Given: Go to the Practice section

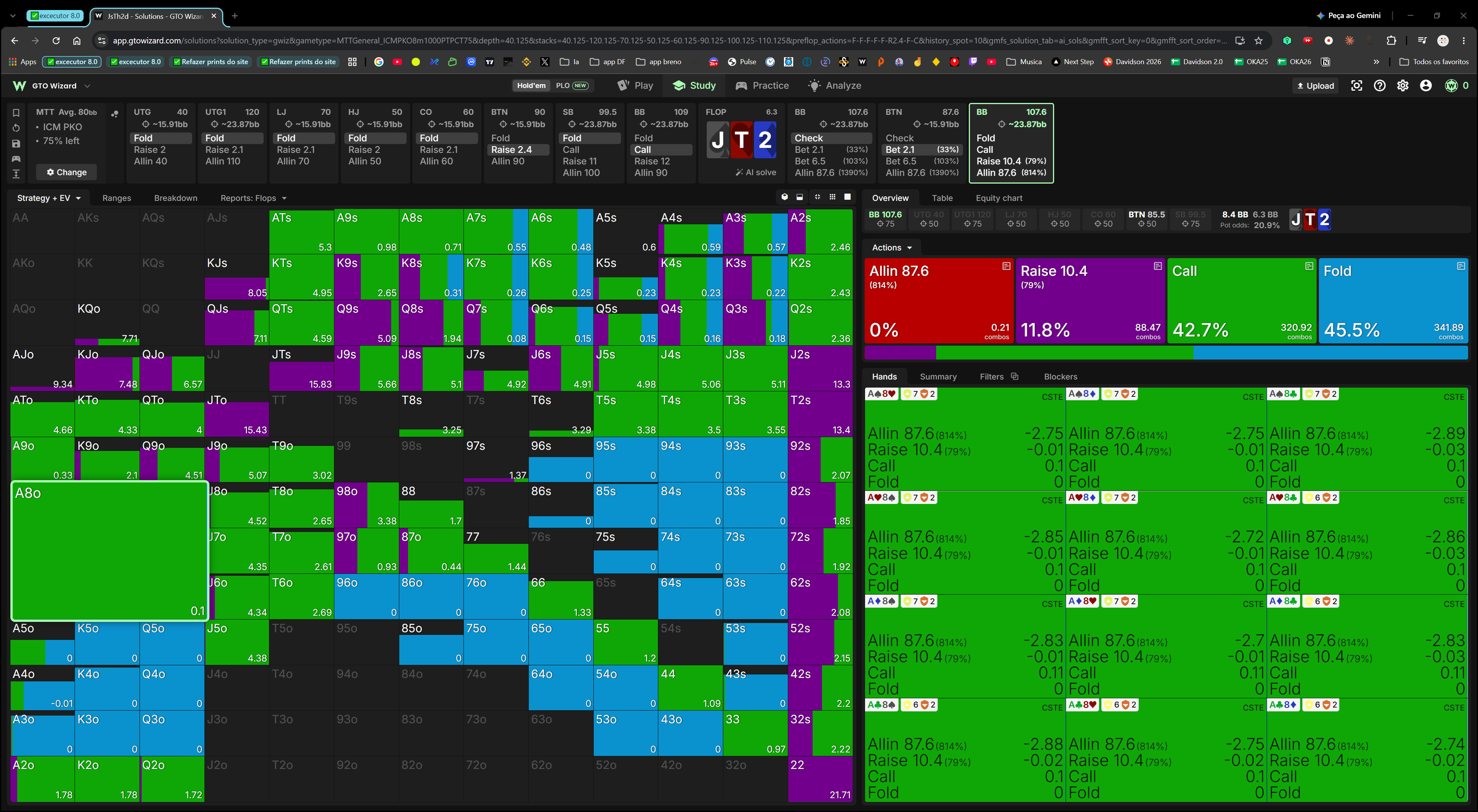Looking at the screenshot, I should 762,85.
